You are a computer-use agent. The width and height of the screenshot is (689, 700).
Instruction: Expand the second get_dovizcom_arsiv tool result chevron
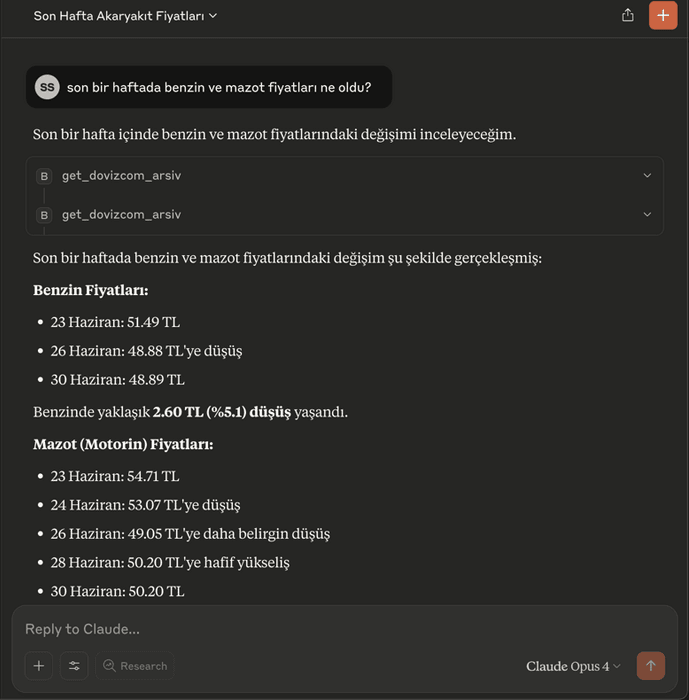[647, 214]
